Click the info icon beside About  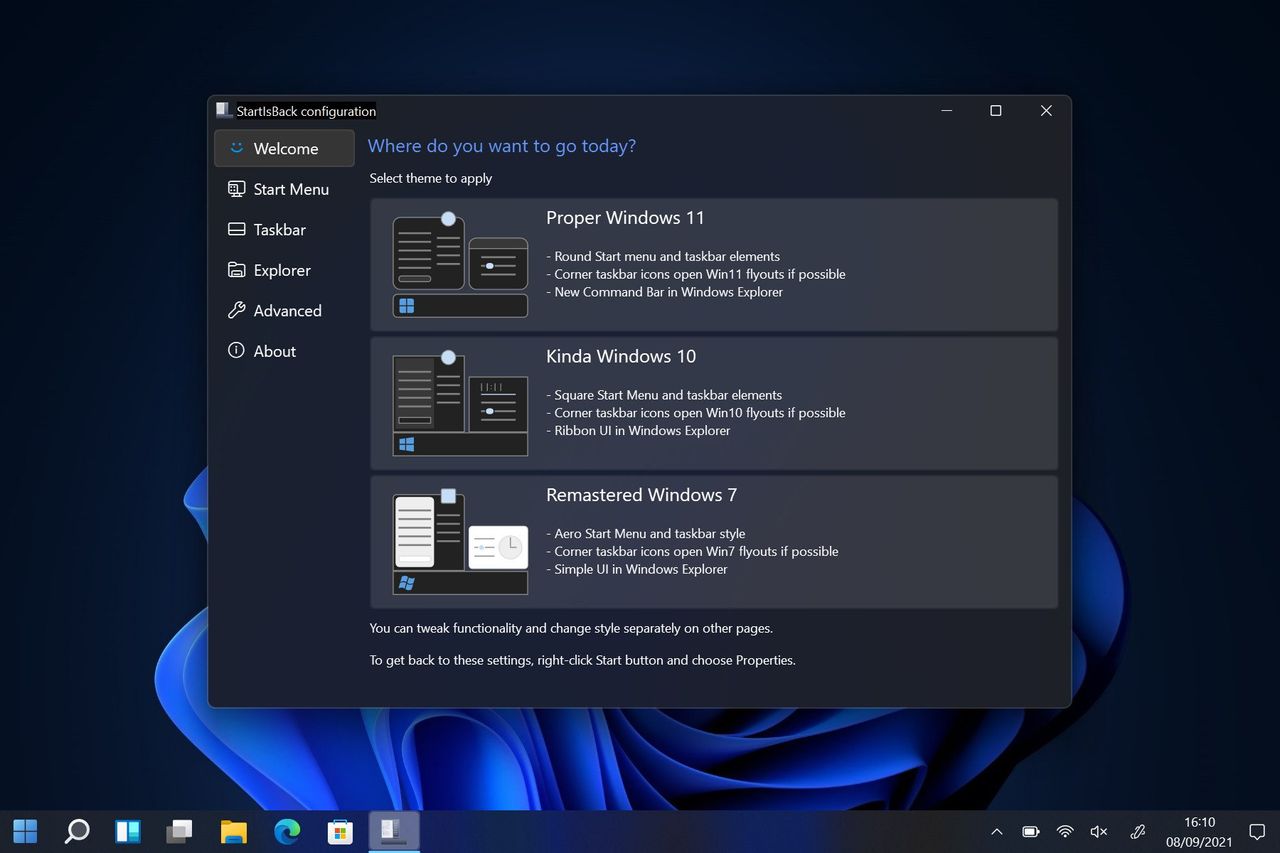point(237,351)
